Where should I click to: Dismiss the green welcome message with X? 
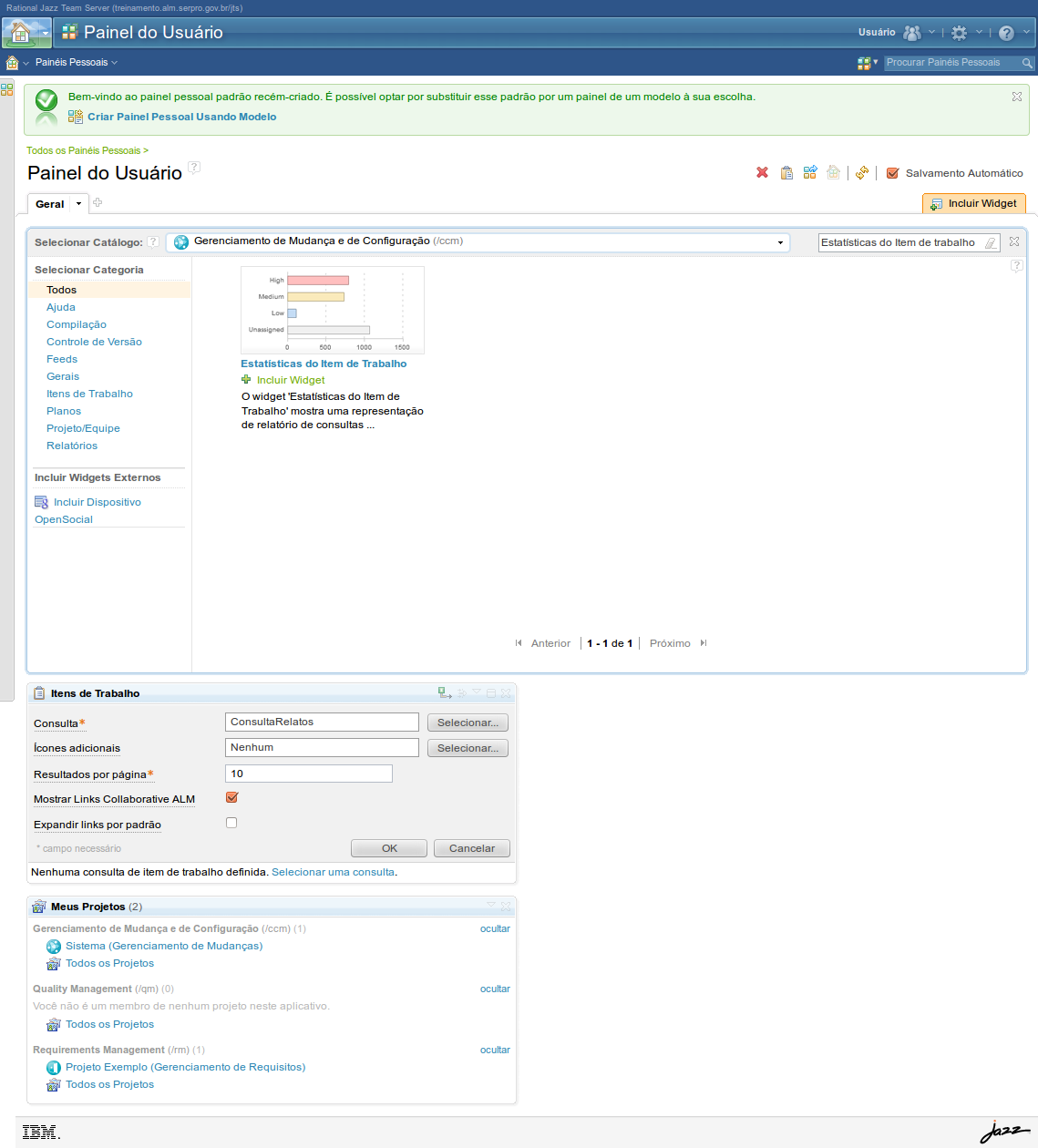pyautogui.click(x=1017, y=96)
